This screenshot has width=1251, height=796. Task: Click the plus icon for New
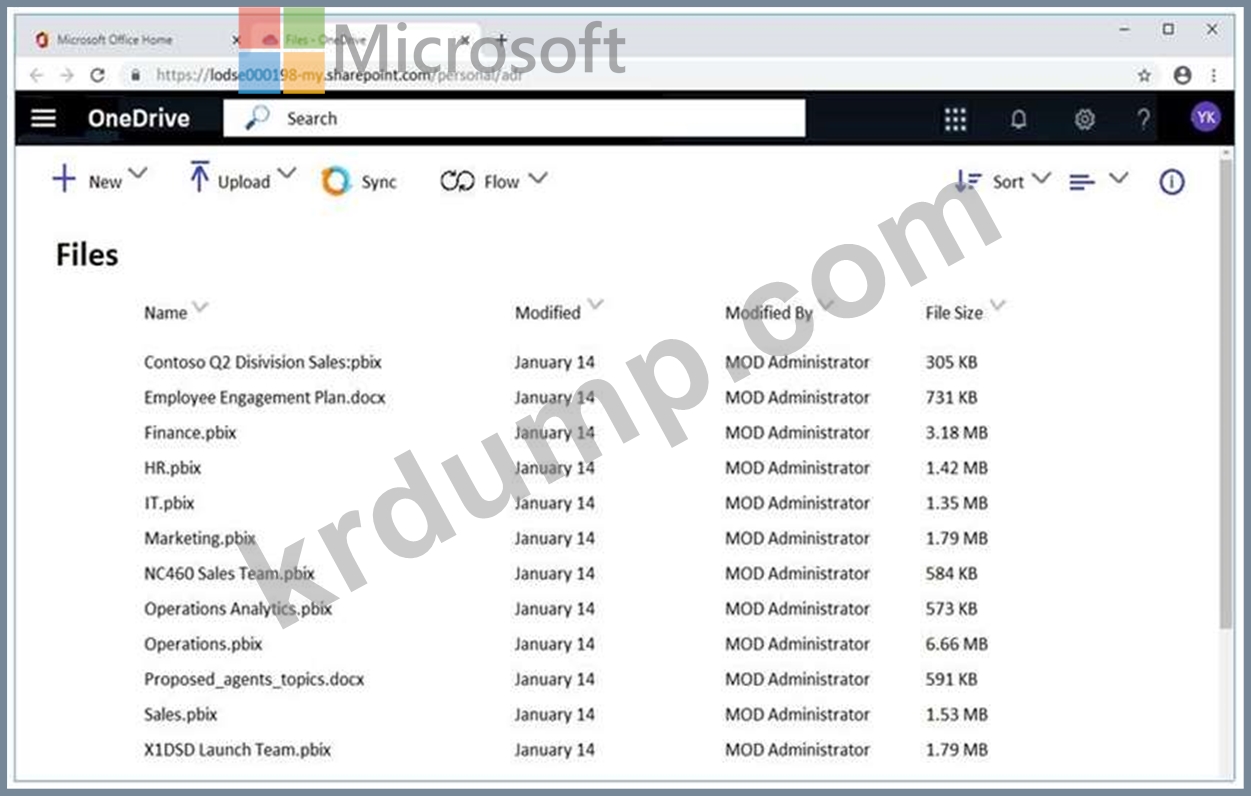(64, 179)
